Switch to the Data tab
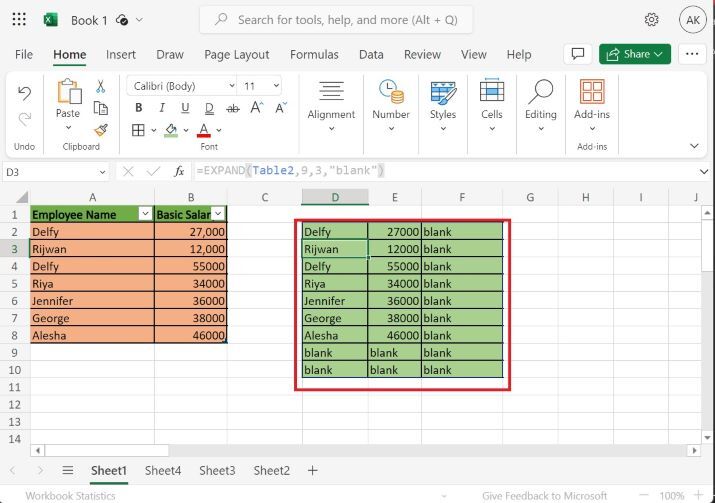 (371, 54)
